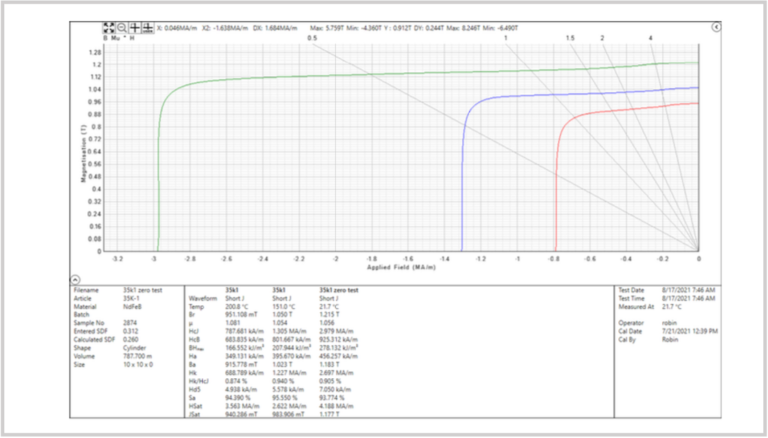Screen dimensions: 768x438
Task: Select the 35k1 zero test column header
Action: coord(336,290)
